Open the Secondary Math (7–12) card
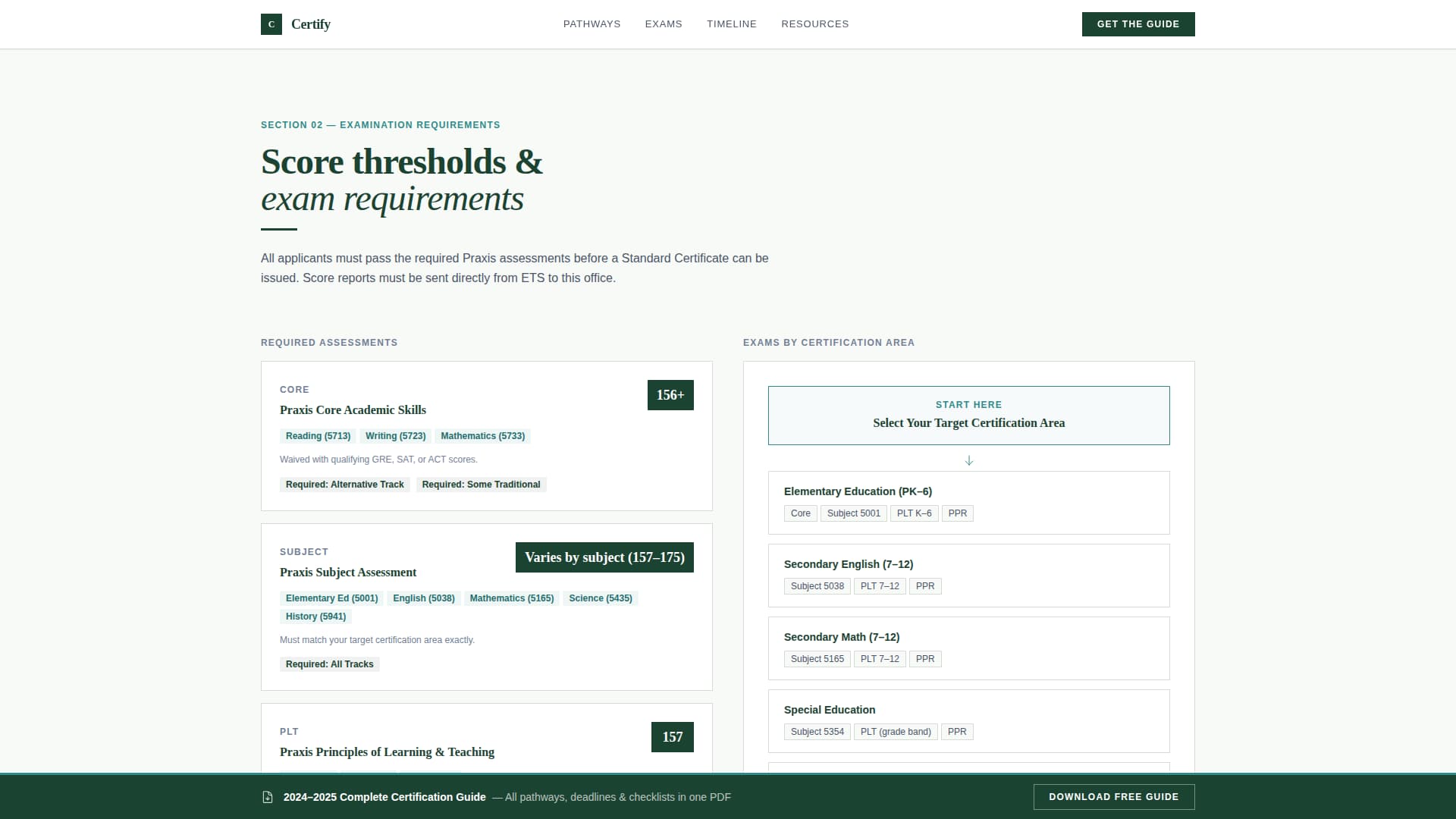1456x819 pixels. pos(969,648)
